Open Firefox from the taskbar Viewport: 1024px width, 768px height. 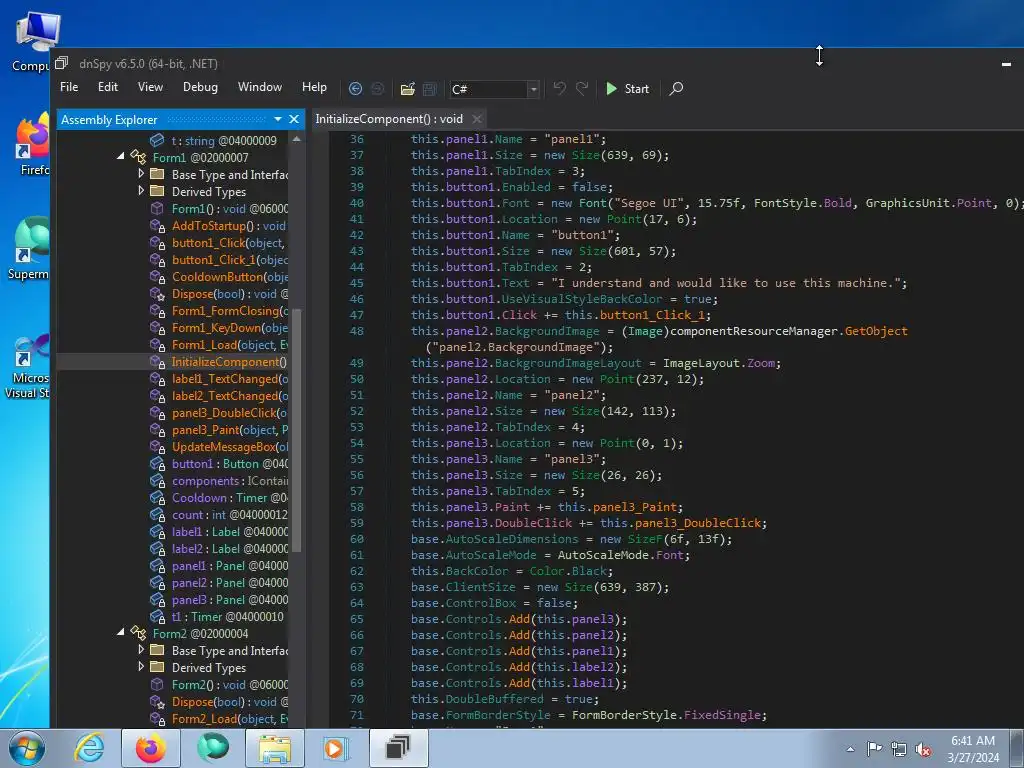coord(151,748)
